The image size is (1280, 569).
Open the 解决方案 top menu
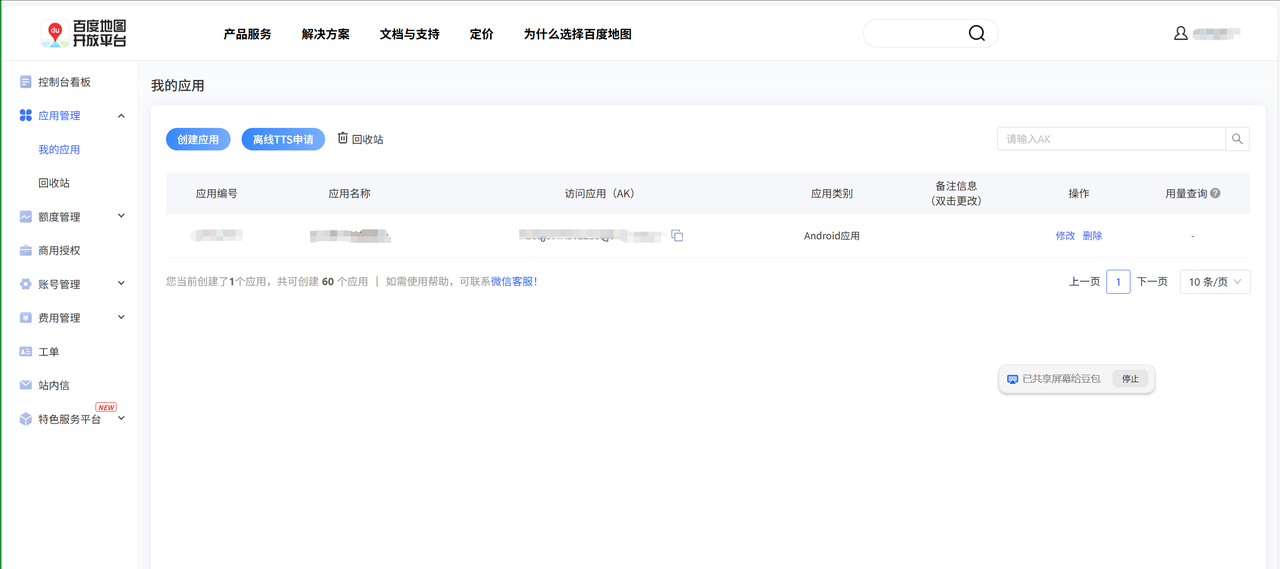(326, 34)
